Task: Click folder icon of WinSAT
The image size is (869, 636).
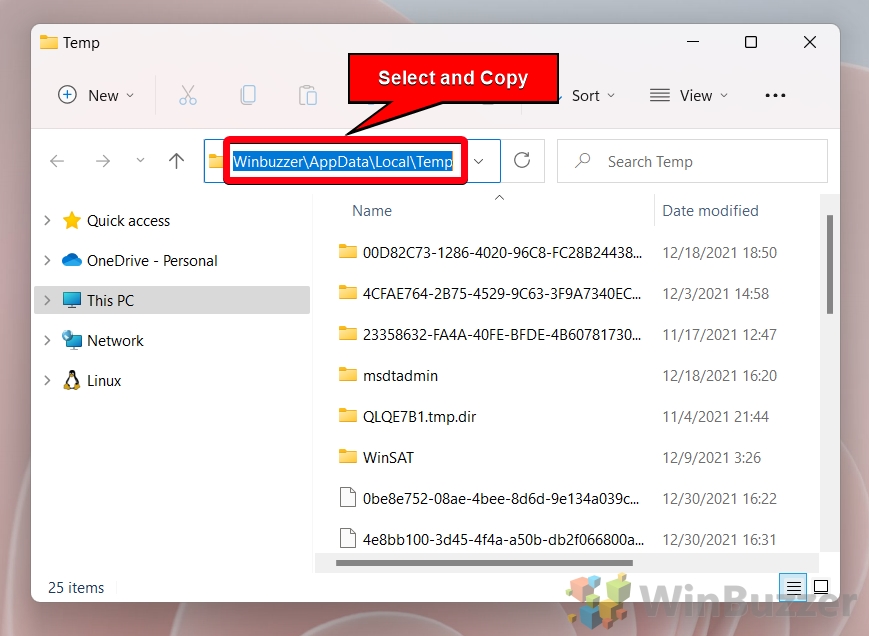Action: [x=347, y=457]
